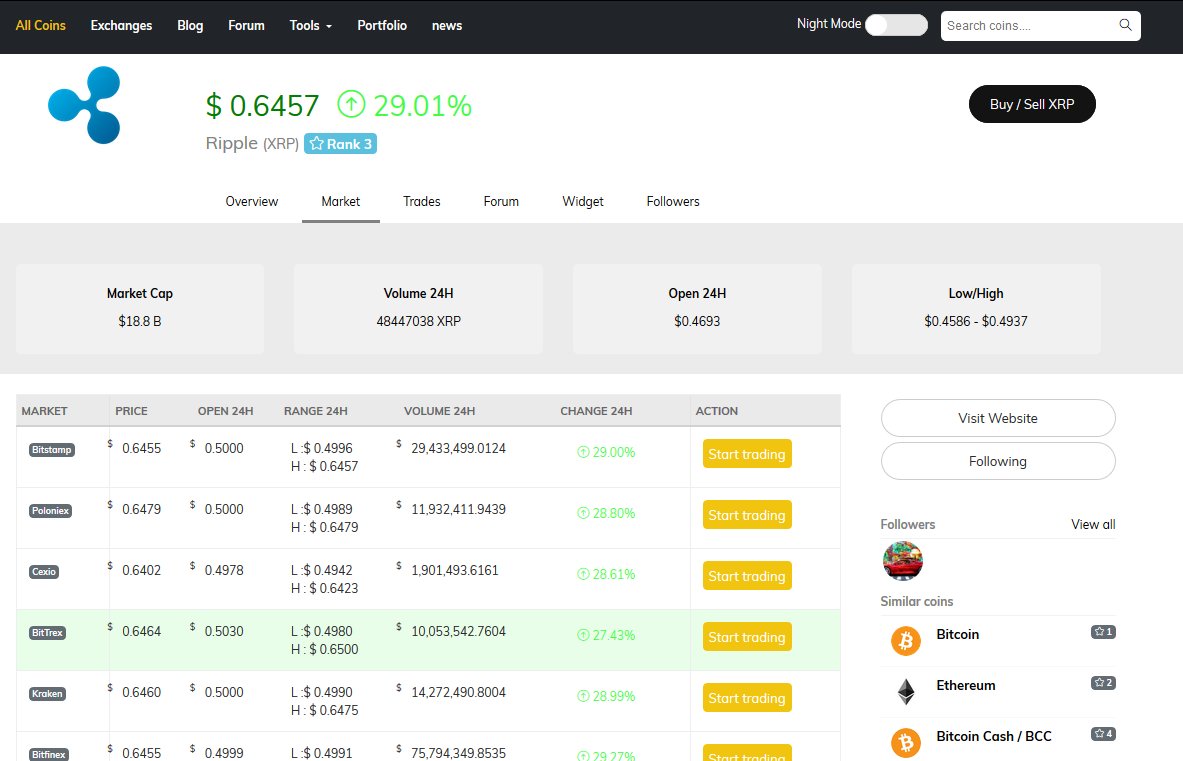Open the Blog link in navbar
The width and height of the screenshot is (1183, 761).
190,26
